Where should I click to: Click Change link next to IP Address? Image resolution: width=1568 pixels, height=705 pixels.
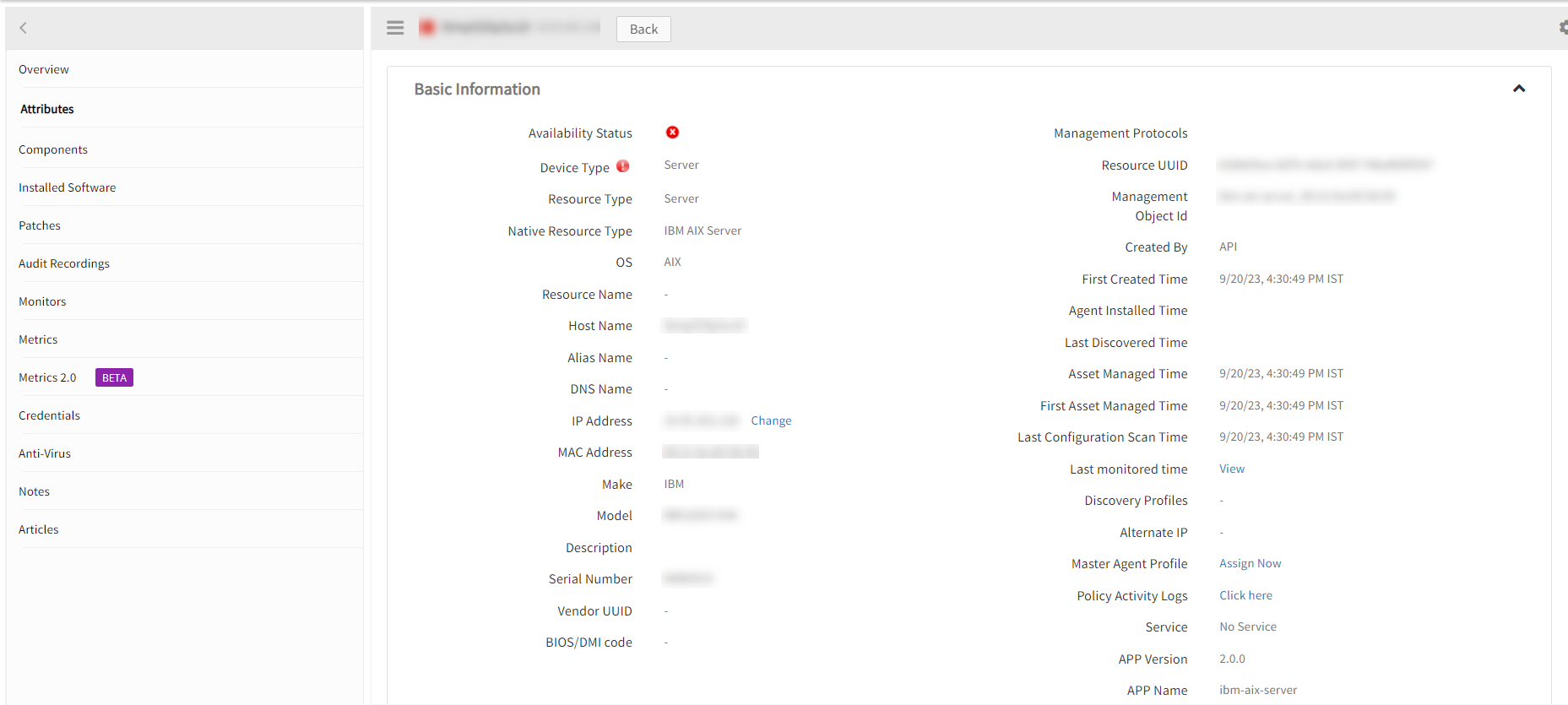click(771, 420)
